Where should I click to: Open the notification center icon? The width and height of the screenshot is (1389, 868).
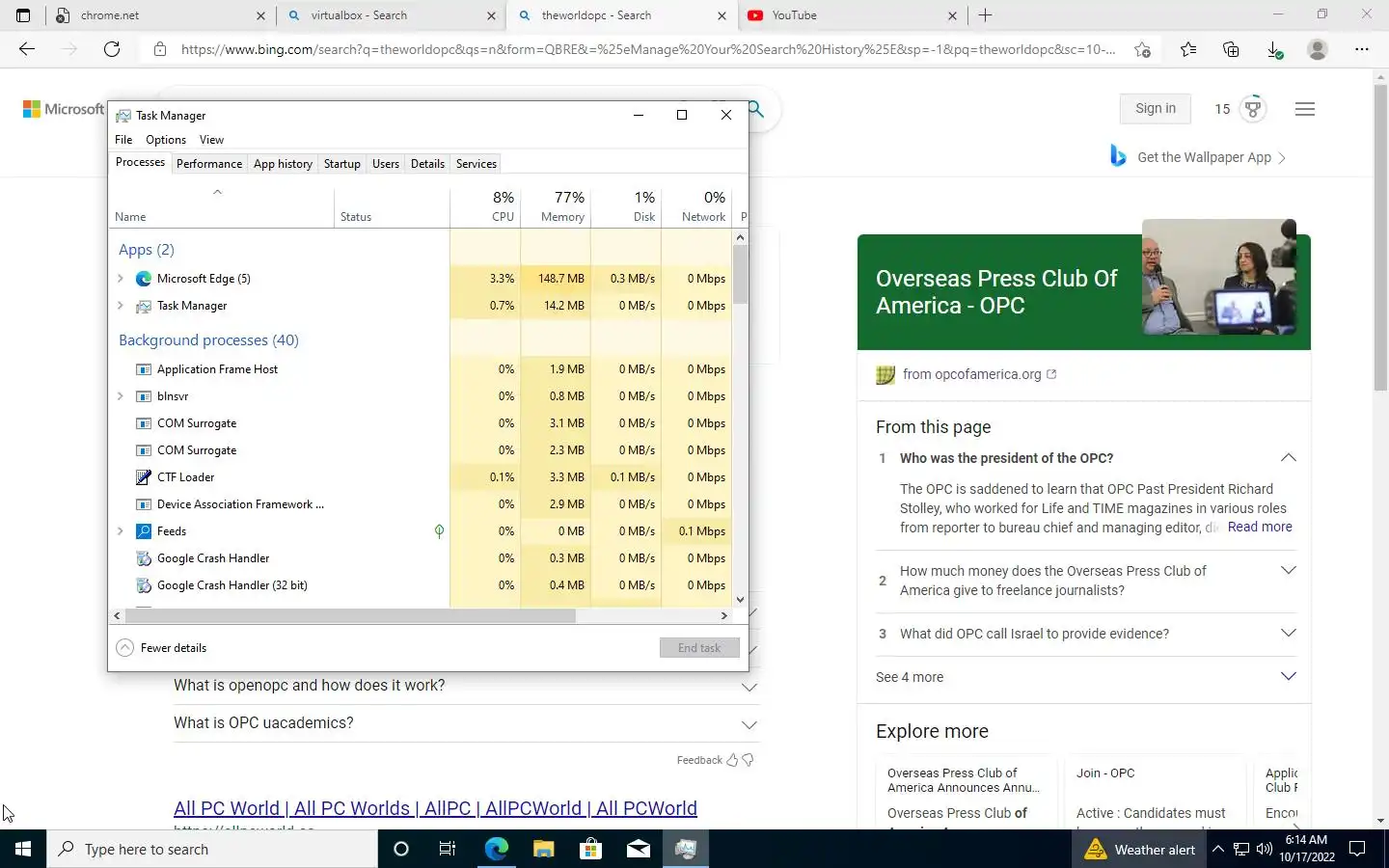pos(1357,849)
